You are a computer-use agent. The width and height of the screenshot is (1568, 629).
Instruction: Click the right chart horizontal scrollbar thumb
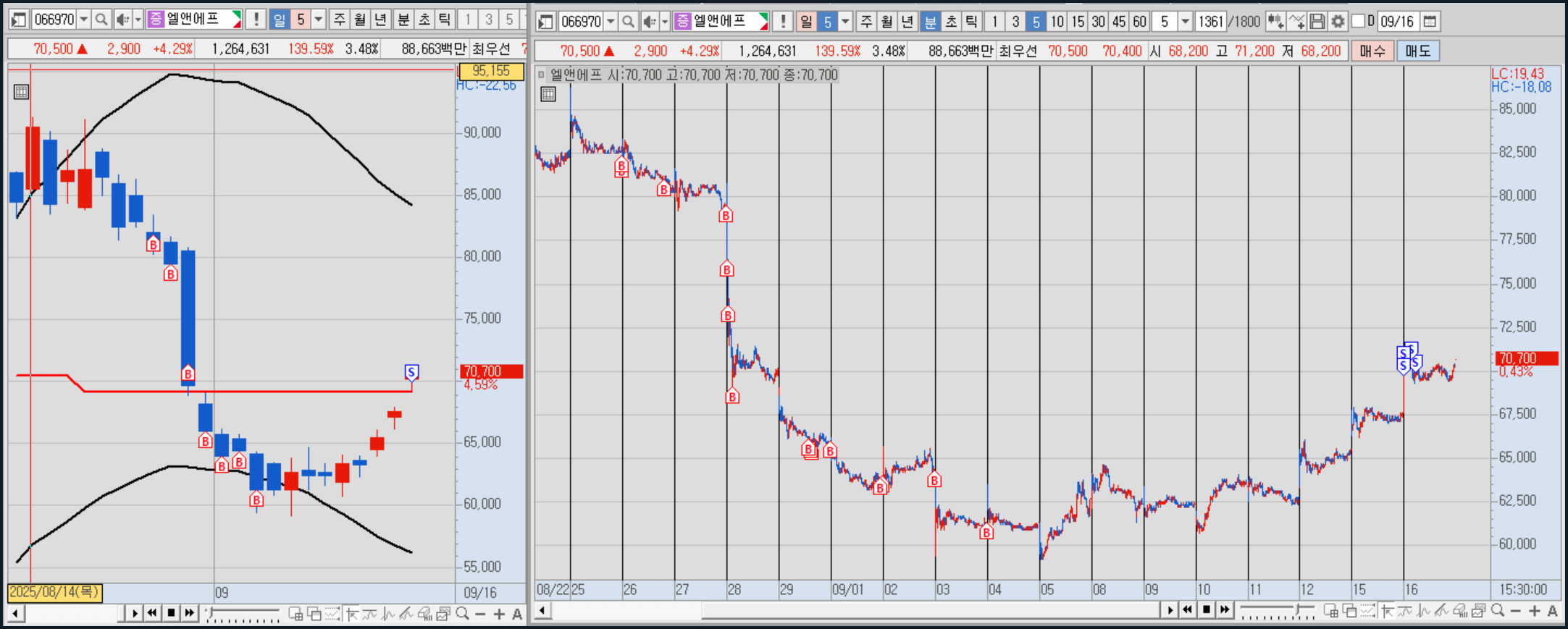point(927,612)
